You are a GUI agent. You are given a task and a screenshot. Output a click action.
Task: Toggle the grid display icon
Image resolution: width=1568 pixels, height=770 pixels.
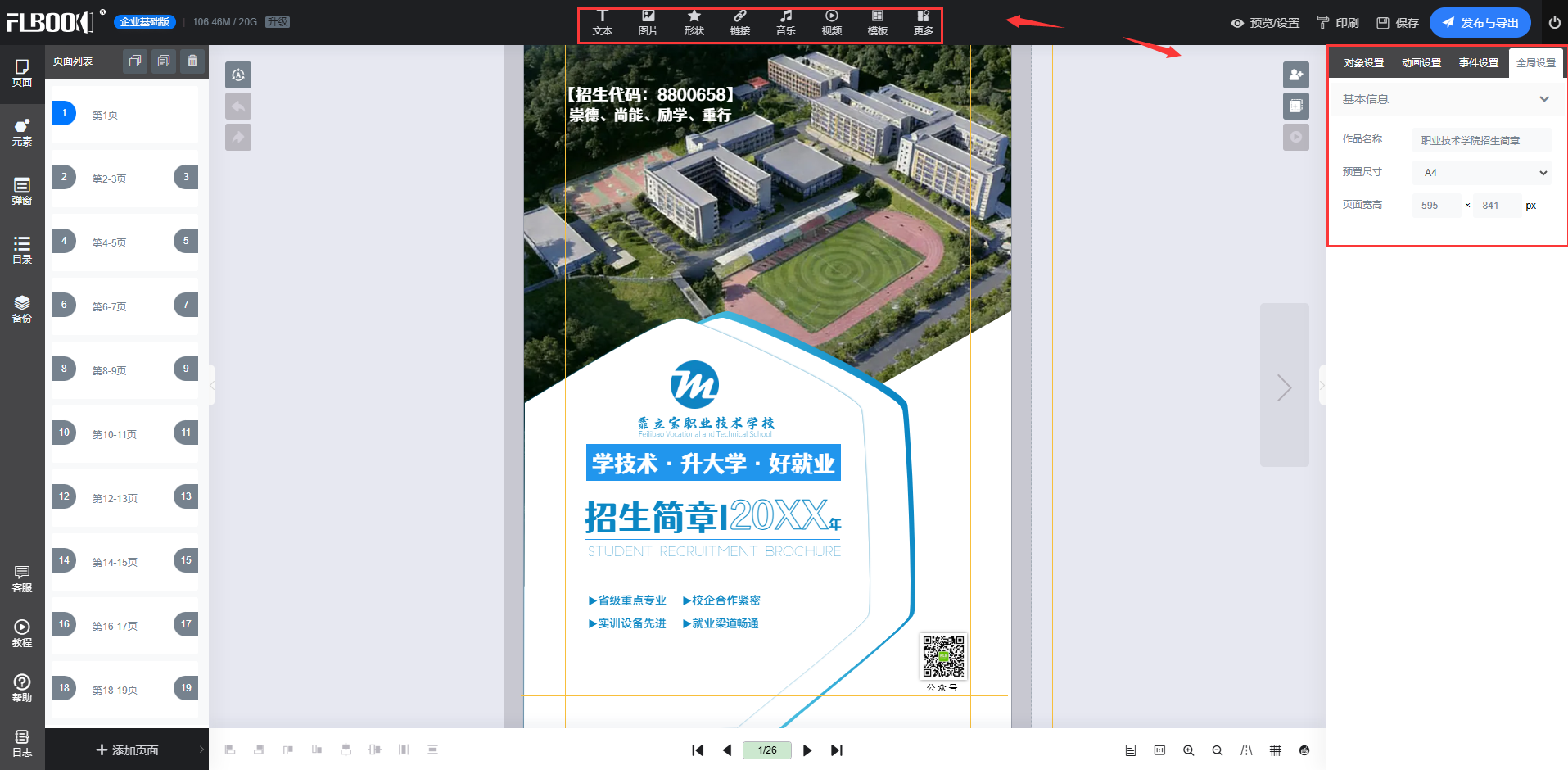coord(1275,750)
